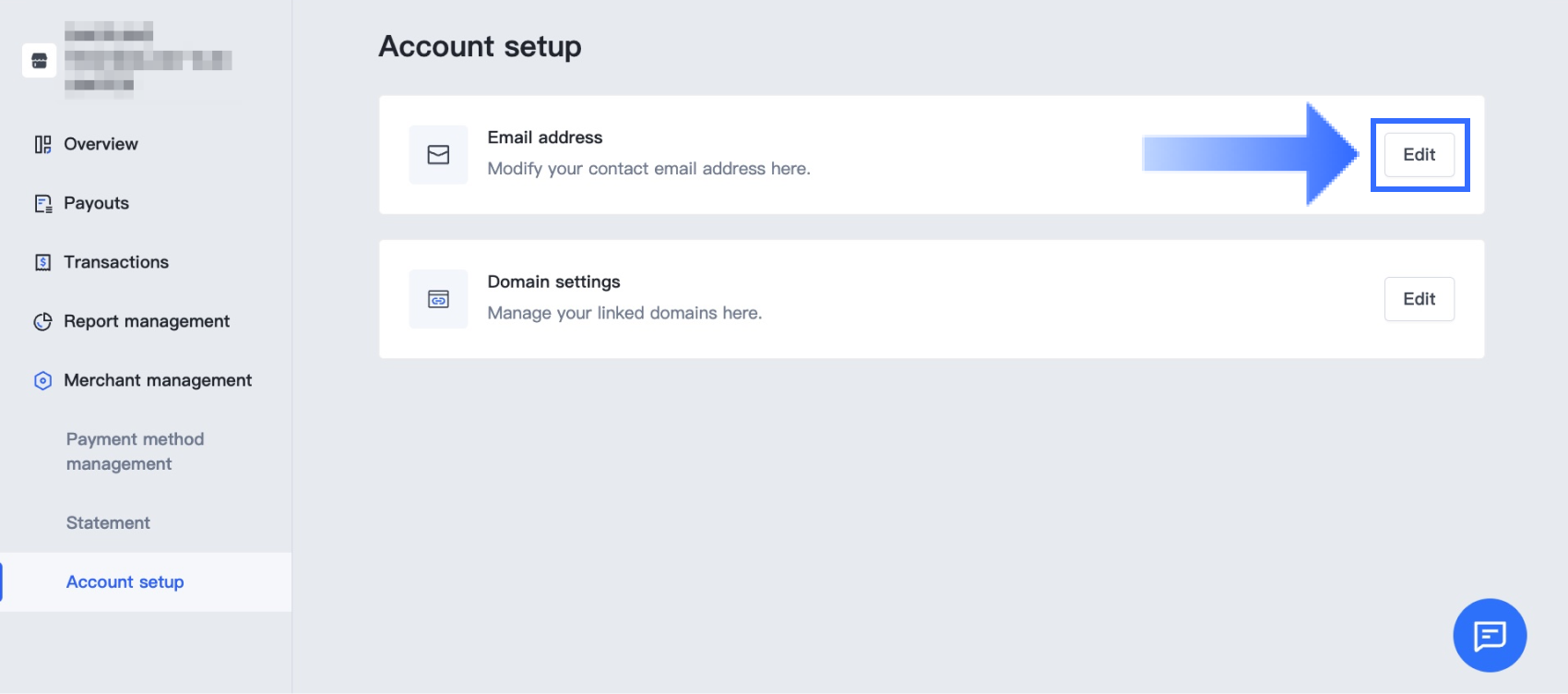The height and width of the screenshot is (694, 1568).
Task: Click the Transactions dollar icon
Action: pos(42,262)
